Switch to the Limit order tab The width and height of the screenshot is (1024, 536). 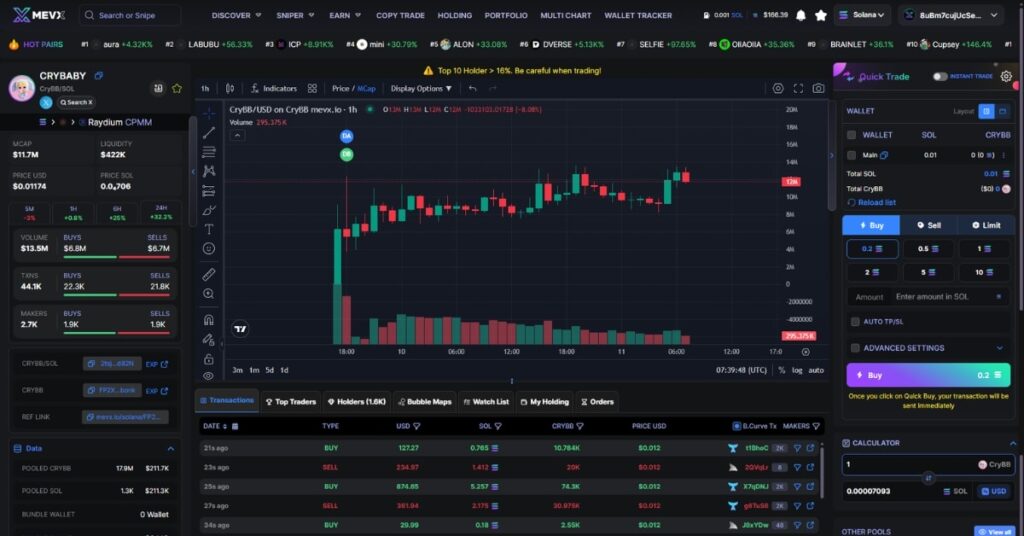pyautogui.click(x=986, y=225)
